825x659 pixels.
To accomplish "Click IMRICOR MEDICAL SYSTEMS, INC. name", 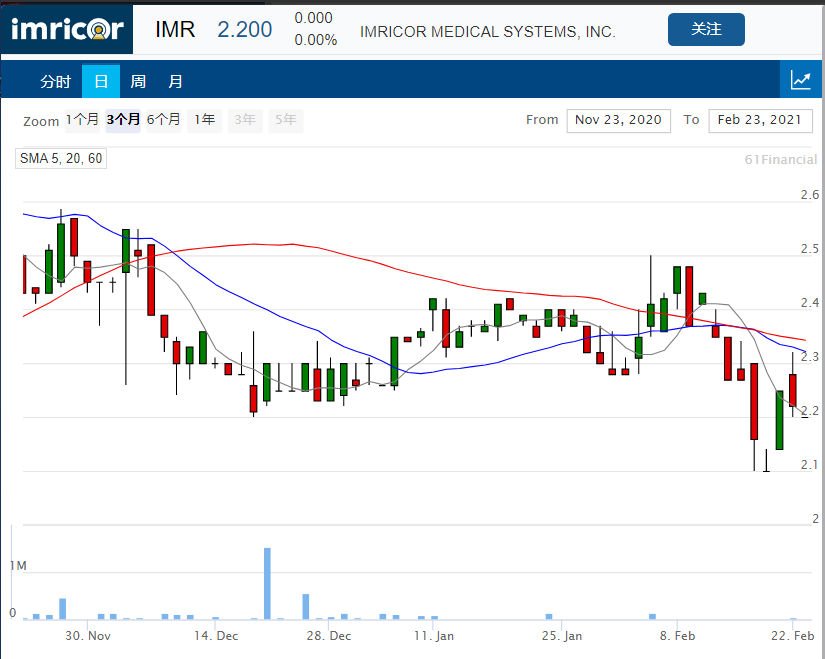I will (x=488, y=32).
